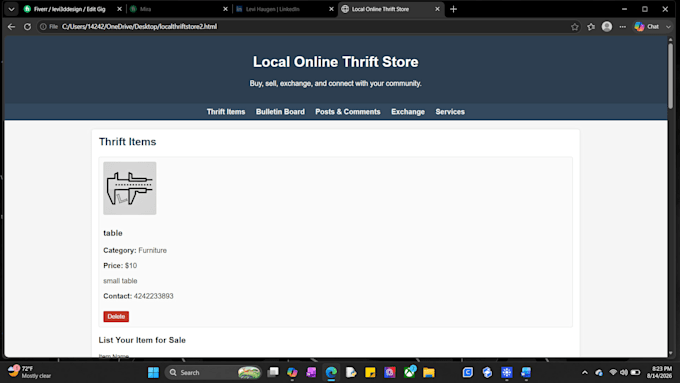Delete the table listing
Image resolution: width=680 pixels, height=383 pixels.
(x=116, y=317)
